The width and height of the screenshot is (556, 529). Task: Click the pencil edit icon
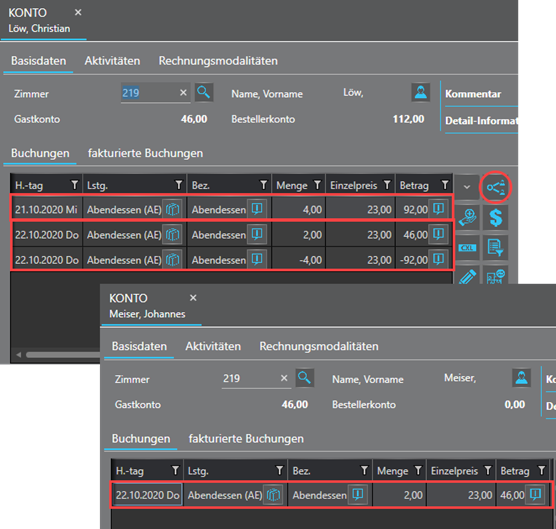pyautogui.click(x=467, y=276)
